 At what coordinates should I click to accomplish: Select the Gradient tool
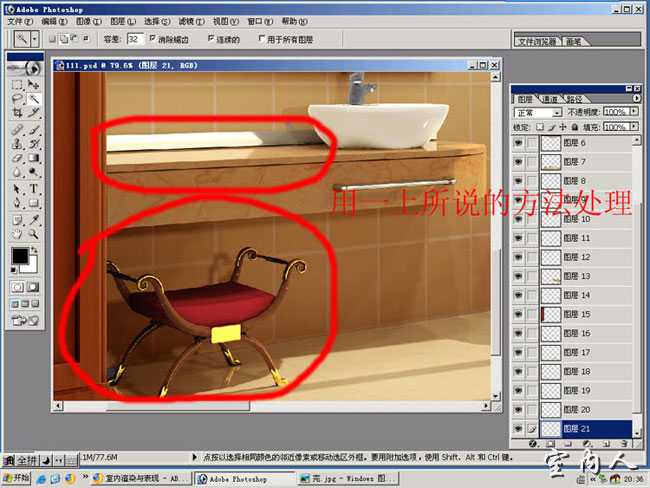pyautogui.click(x=33, y=158)
